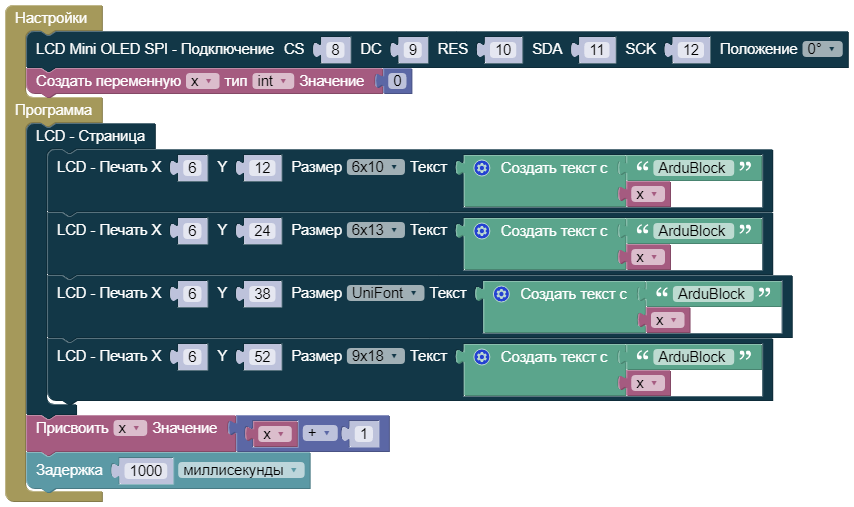The height and width of the screenshot is (507, 854).
Task: Edit the CS pin value 8
Action: point(335,49)
